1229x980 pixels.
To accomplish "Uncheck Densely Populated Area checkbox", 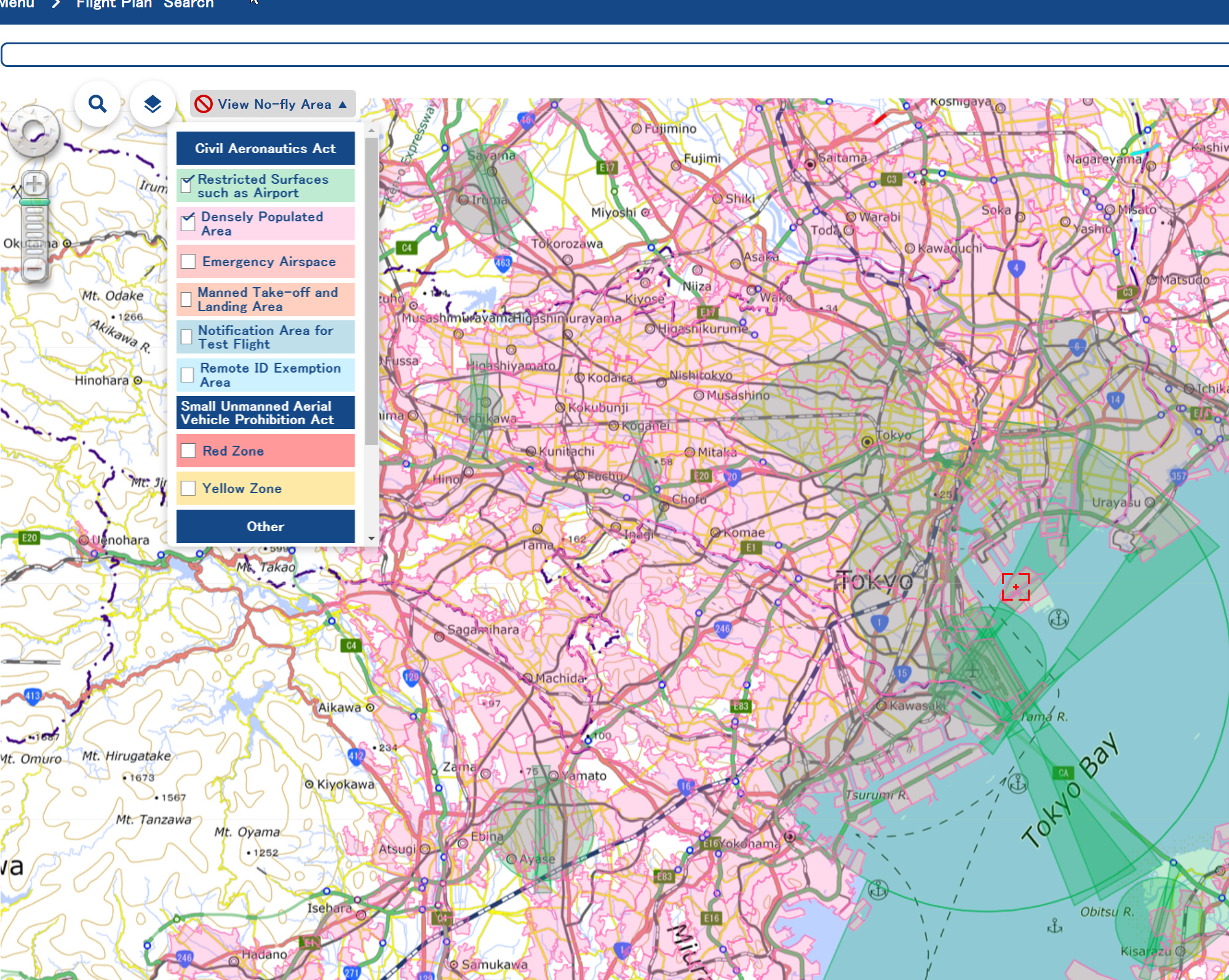I will [188, 223].
